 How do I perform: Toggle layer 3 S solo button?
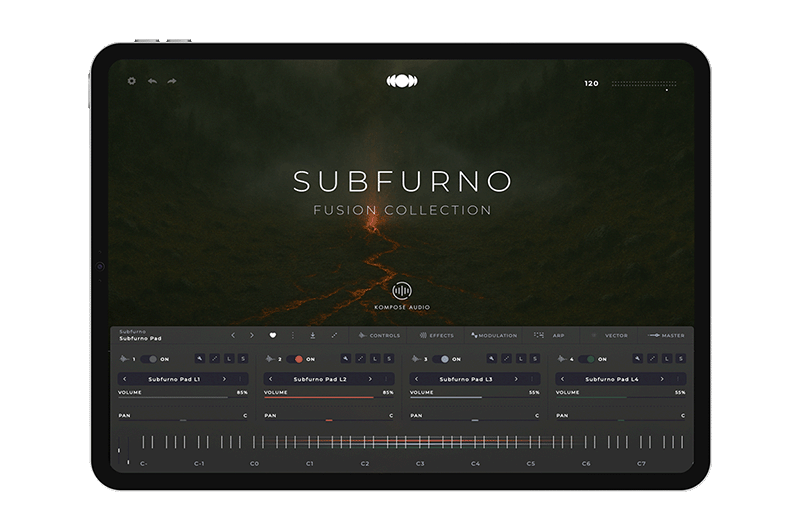(x=535, y=359)
